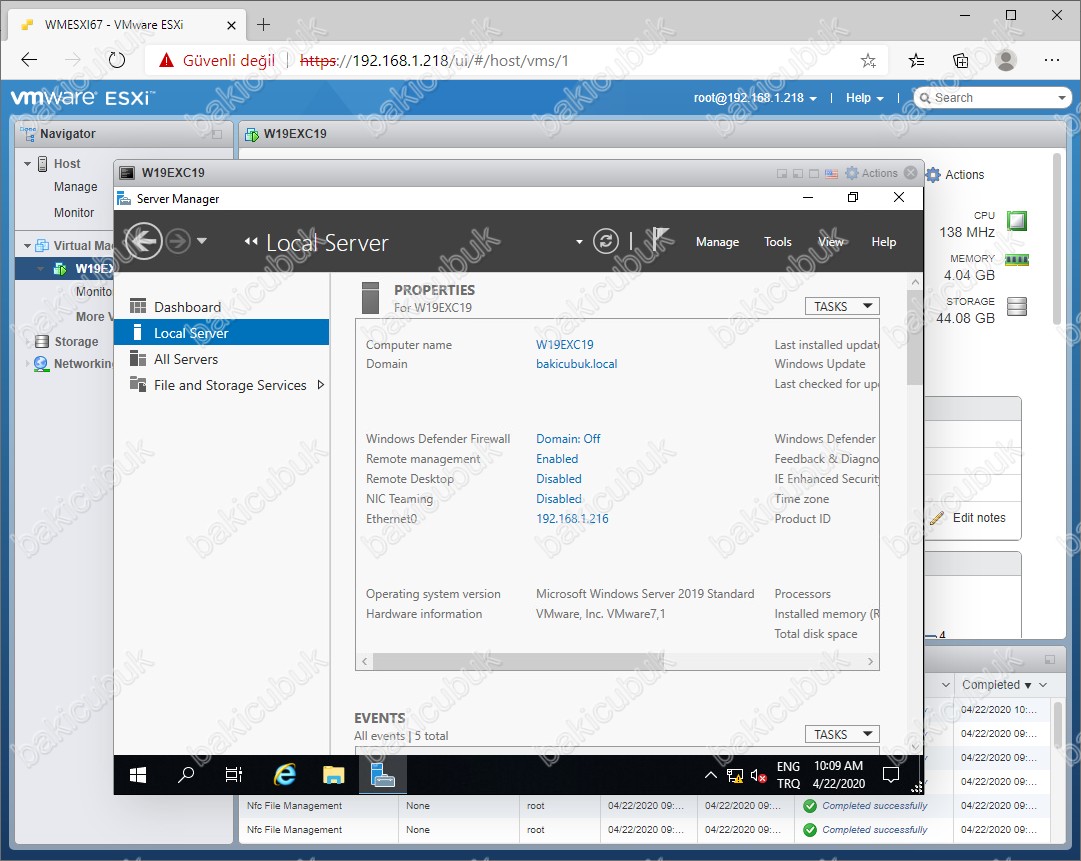
Task: Click the keyboard layout flag icon in console
Action: [831, 174]
